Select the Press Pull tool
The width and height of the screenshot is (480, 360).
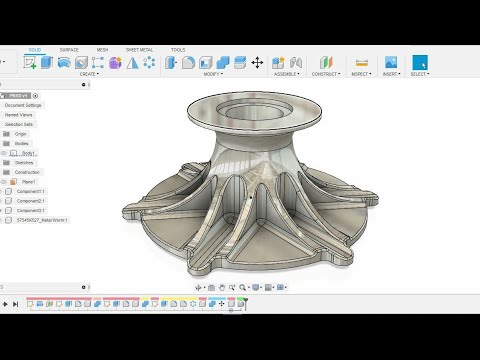coord(171,62)
